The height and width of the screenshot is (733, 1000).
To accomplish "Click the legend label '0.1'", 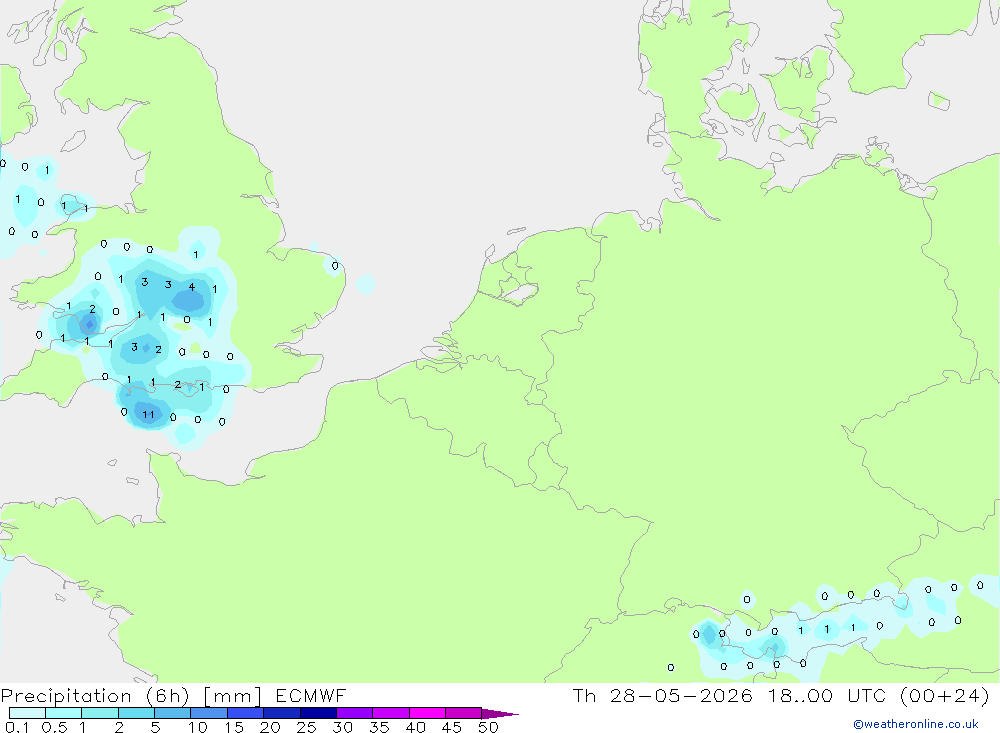I will [17, 727].
